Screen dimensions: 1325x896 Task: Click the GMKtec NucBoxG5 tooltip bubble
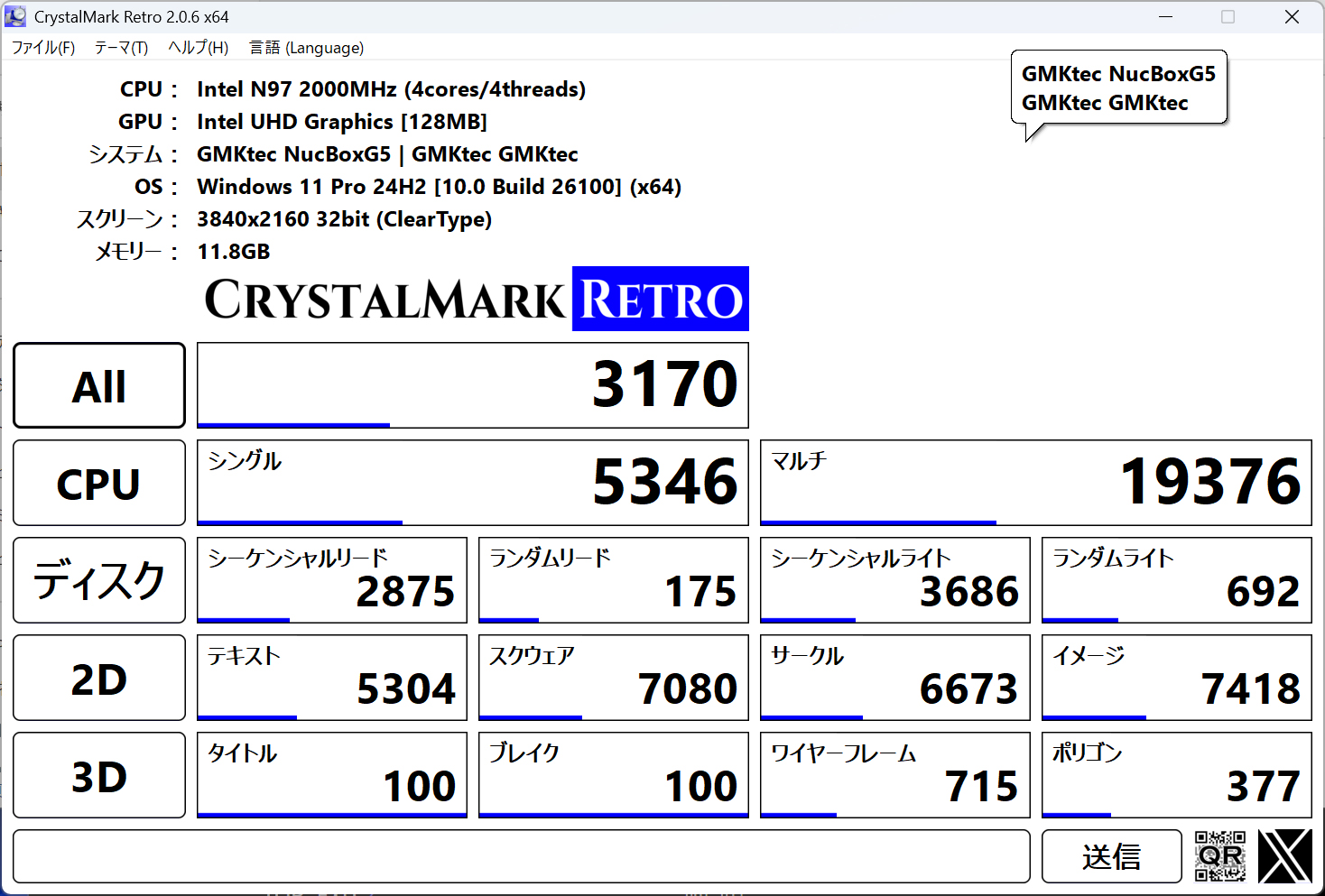[1118, 88]
